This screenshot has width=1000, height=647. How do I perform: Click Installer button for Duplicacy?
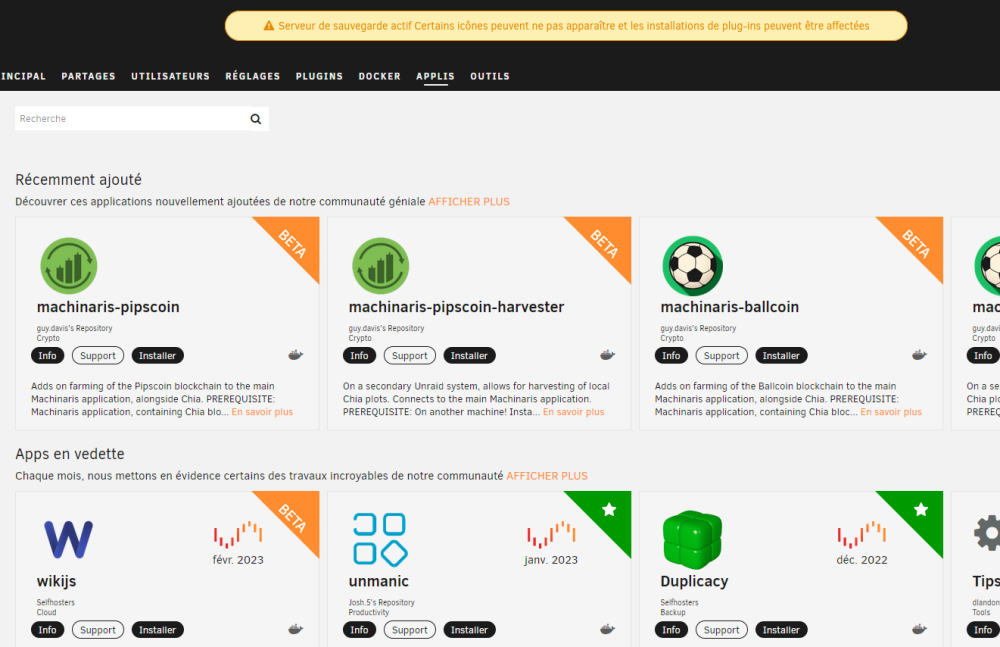tap(781, 630)
